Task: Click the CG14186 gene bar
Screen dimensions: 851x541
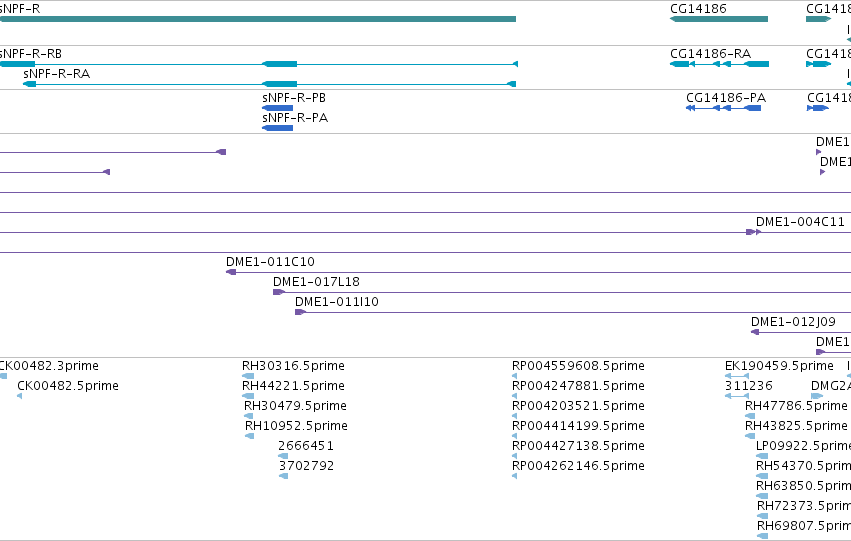Action: (719, 19)
